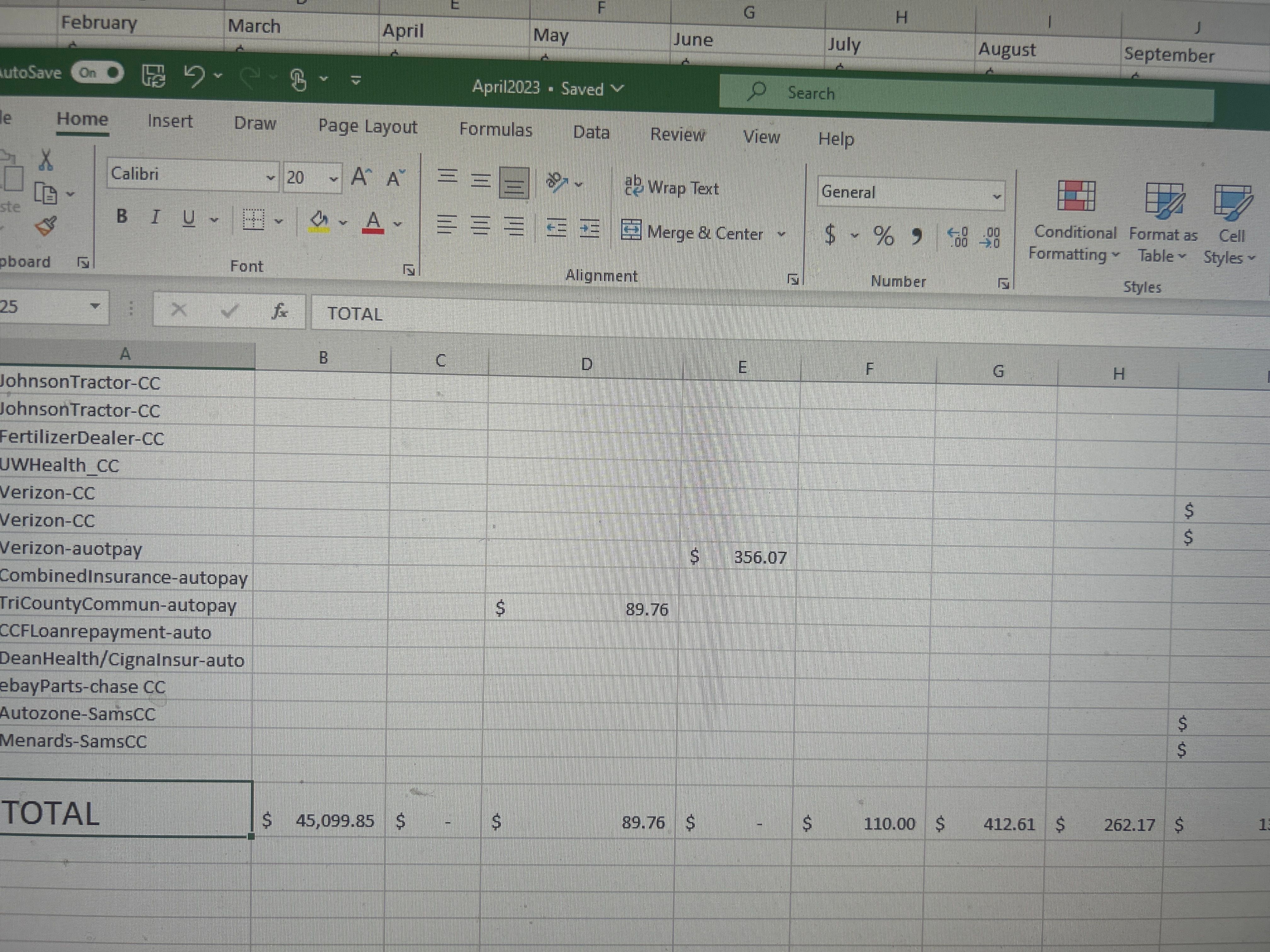Viewport: 1270px width, 952px height.
Task: Click the Percent Style icon
Action: pyautogui.click(x=883, y=235)
